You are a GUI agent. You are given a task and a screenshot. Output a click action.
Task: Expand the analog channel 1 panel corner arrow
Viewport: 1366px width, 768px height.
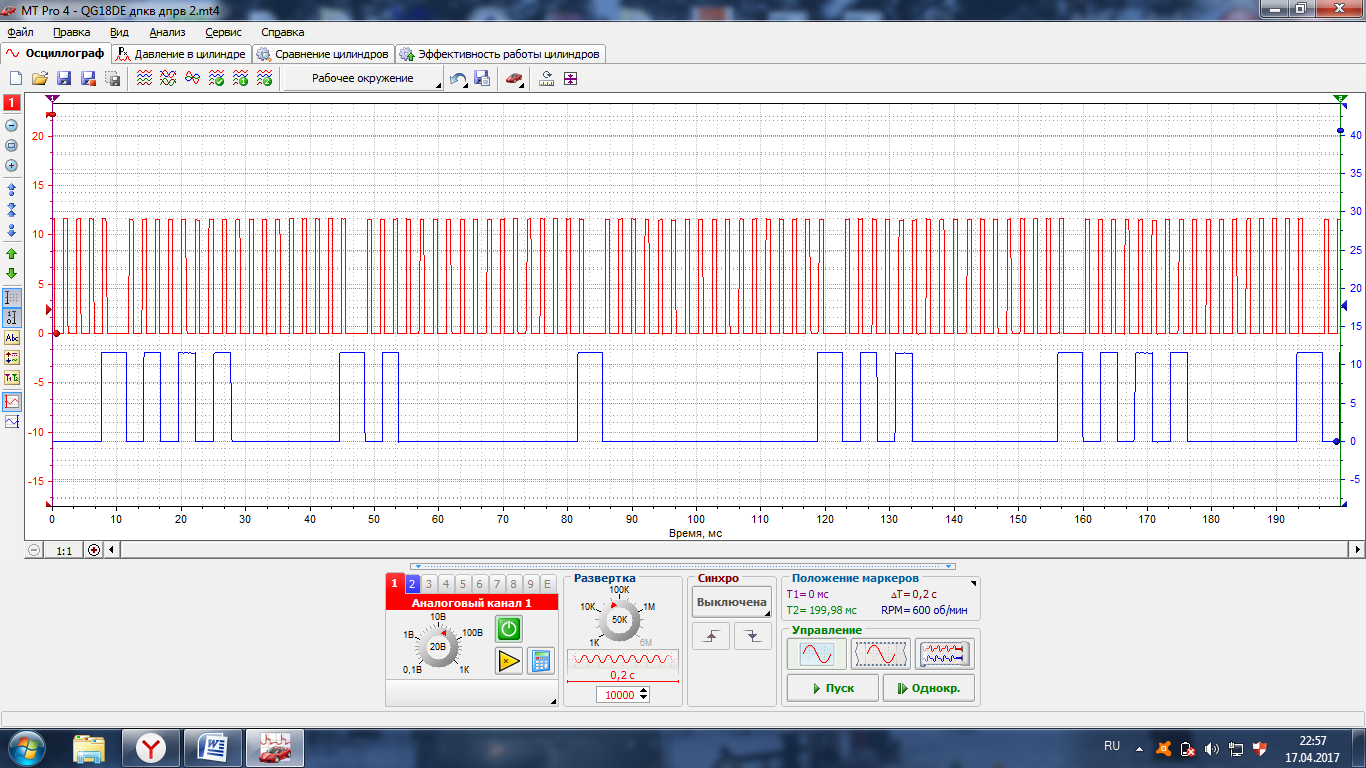[x=553, y=702]
